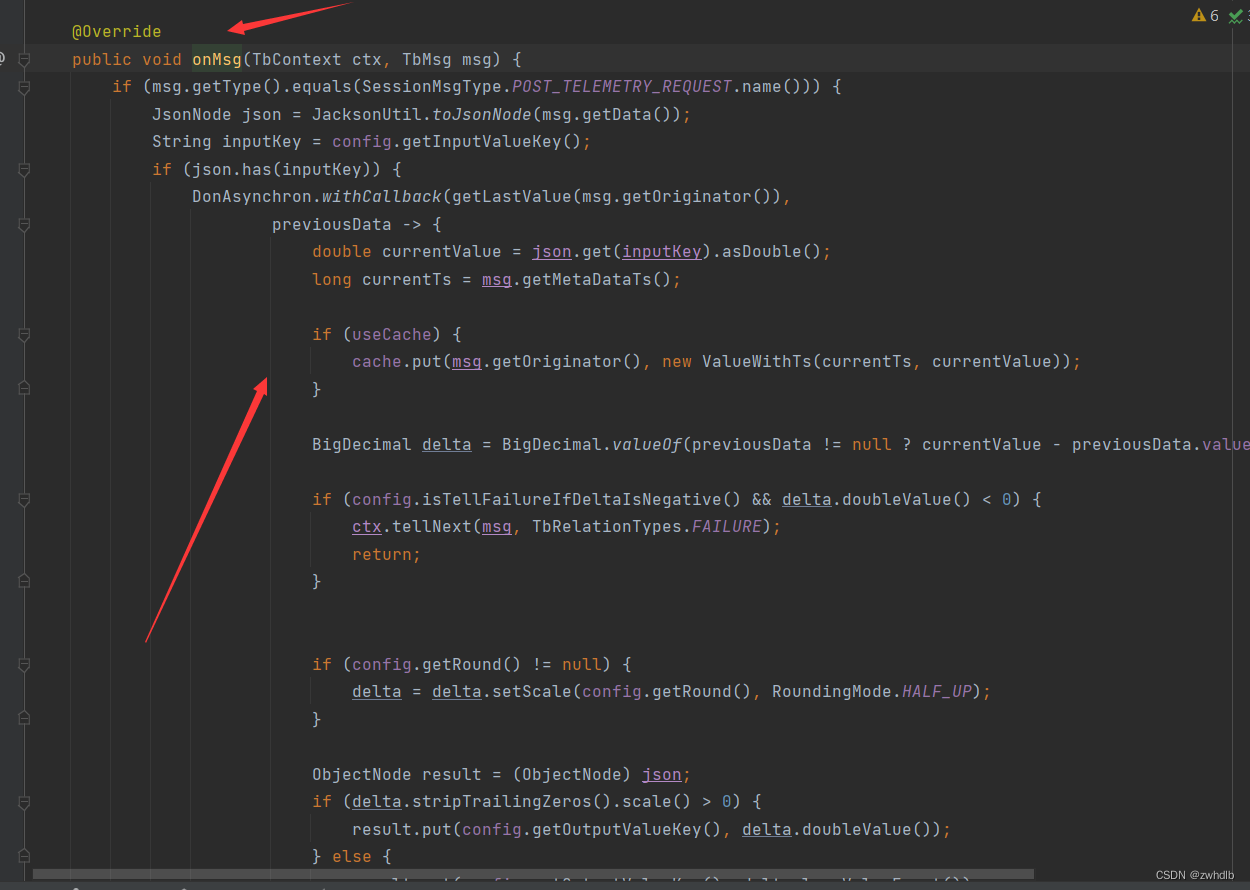1250x890 pixels.
Task: Collapse the fold at 'if (delta.stripTrailingZeros()' line
Action: tap(24, 801)
